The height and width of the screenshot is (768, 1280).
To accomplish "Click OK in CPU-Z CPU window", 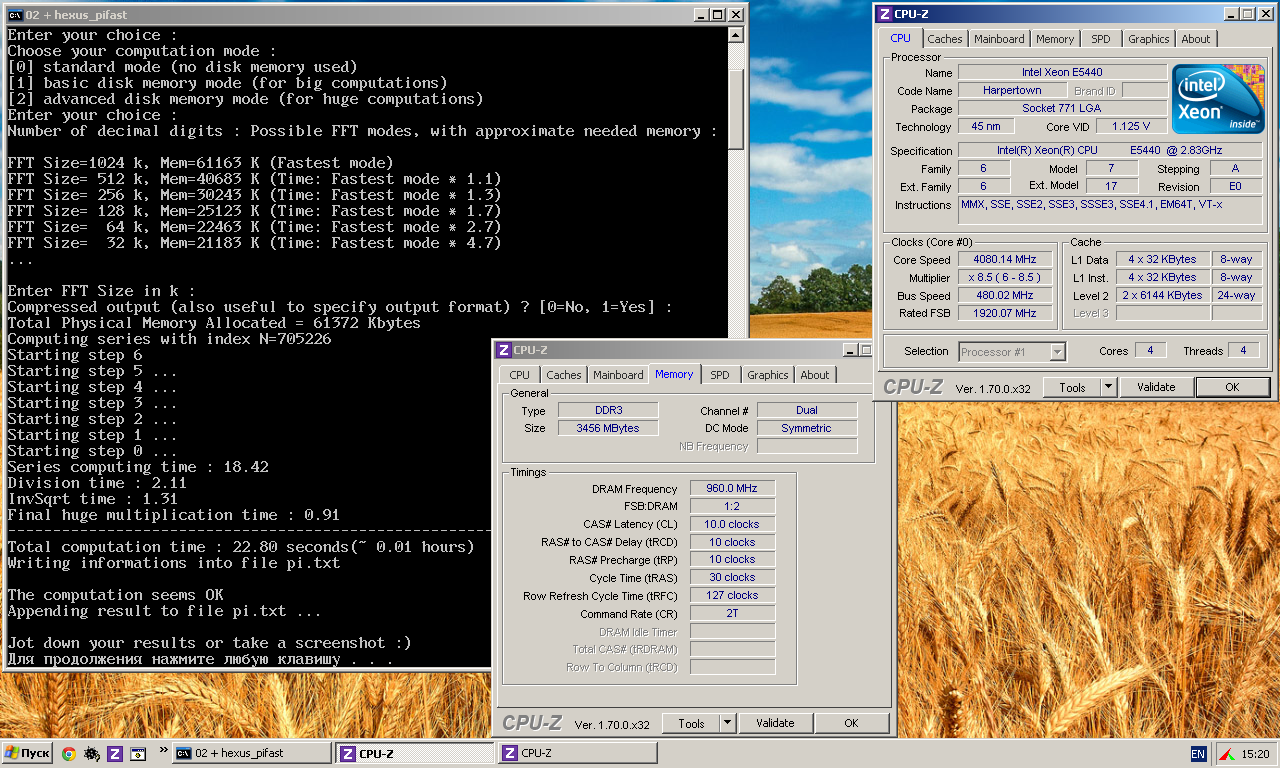I will (1232, 387).
